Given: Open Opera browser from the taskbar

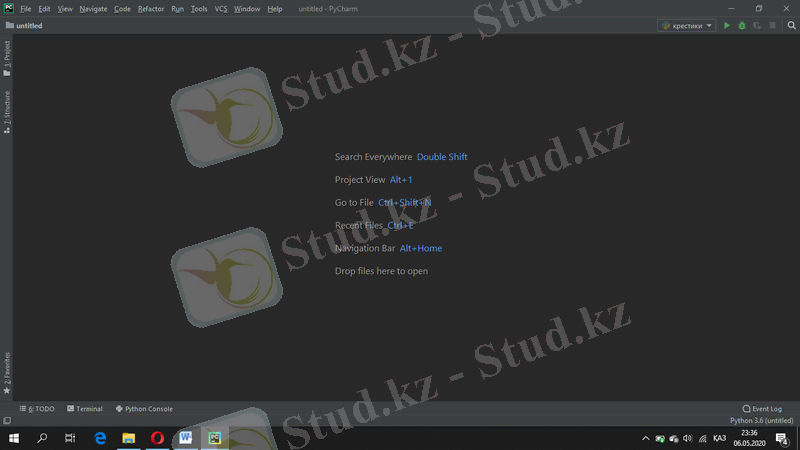Looking at the screenshot, I should (157, 438).
